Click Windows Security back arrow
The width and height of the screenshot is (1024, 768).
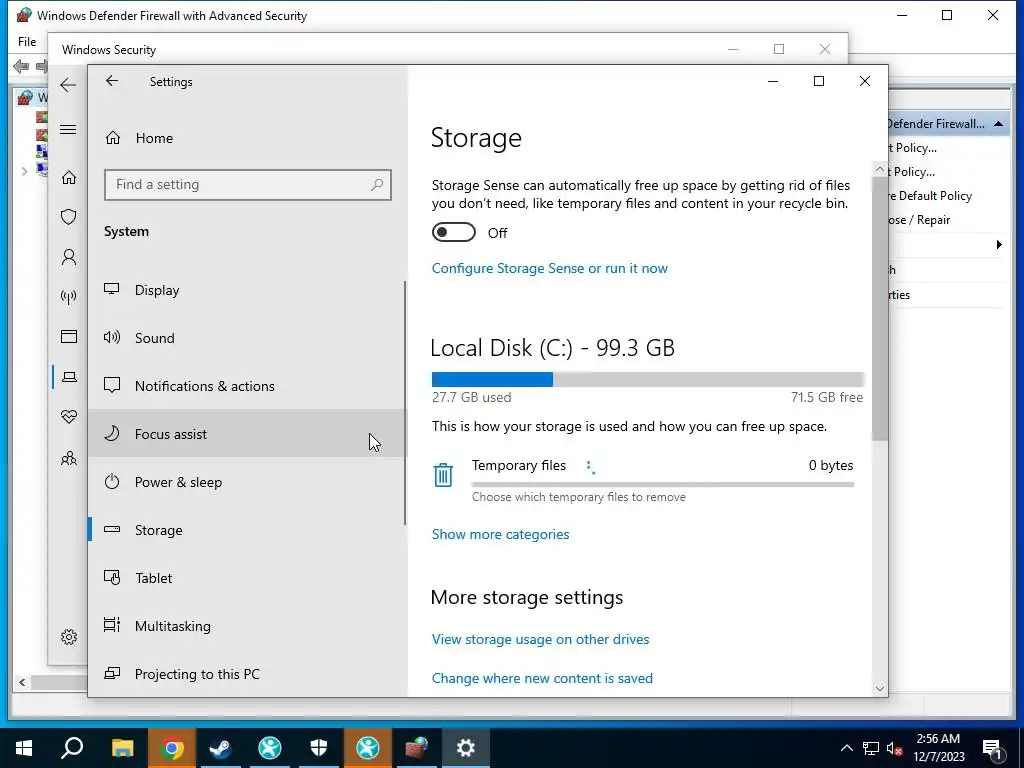coord(68,85)
